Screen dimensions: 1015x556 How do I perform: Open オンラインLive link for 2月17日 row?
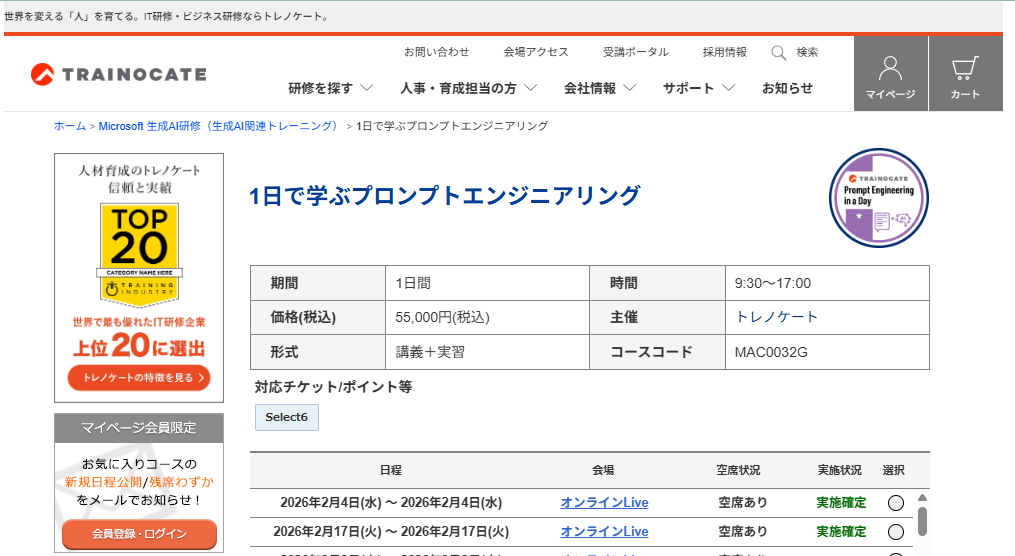[x=605, y=532]
